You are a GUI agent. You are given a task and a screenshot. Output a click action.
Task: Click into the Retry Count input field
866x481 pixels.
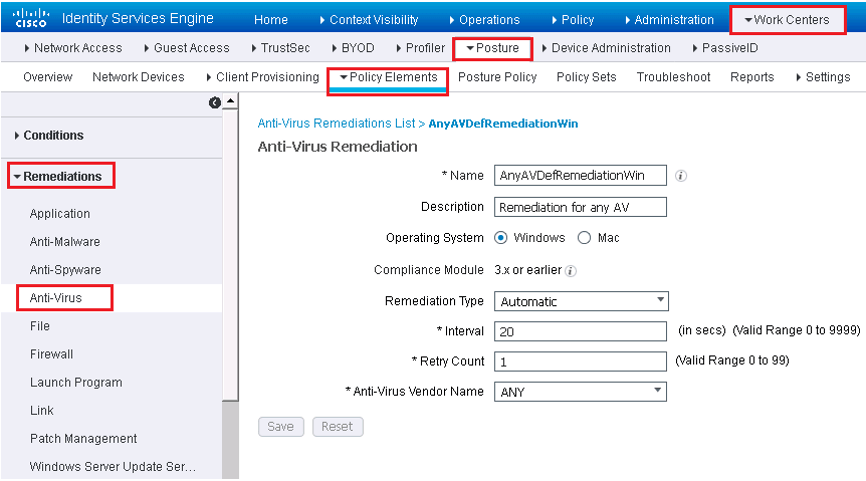tap(580, 361)
